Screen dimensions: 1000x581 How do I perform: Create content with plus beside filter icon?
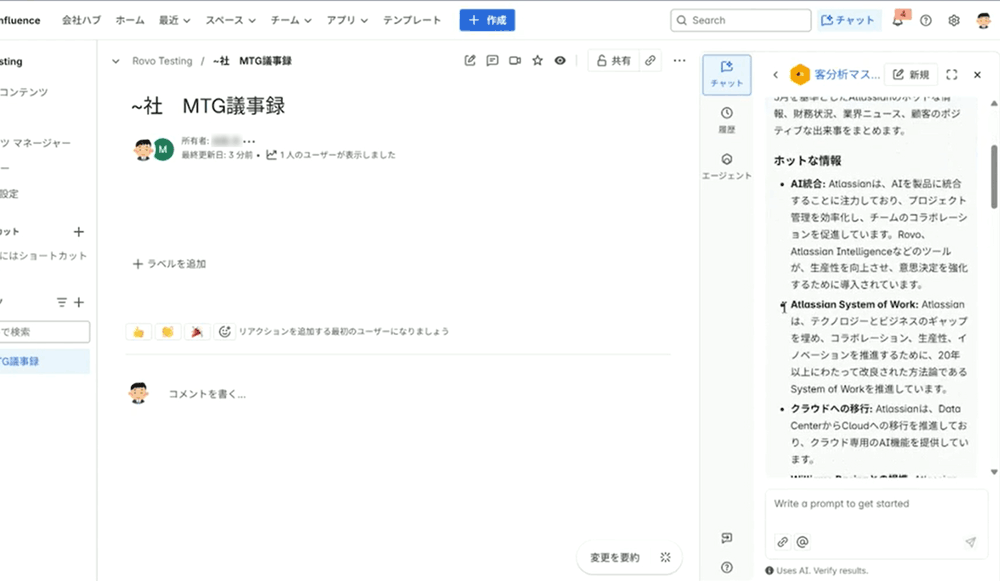click(78, 302)
